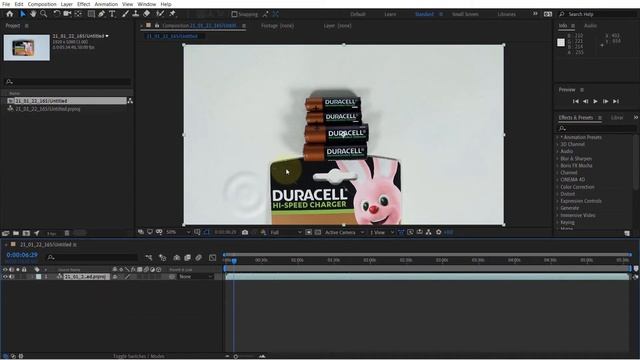Click the layer 1 label color swatch
640x360 pixels.
(38, 277)
